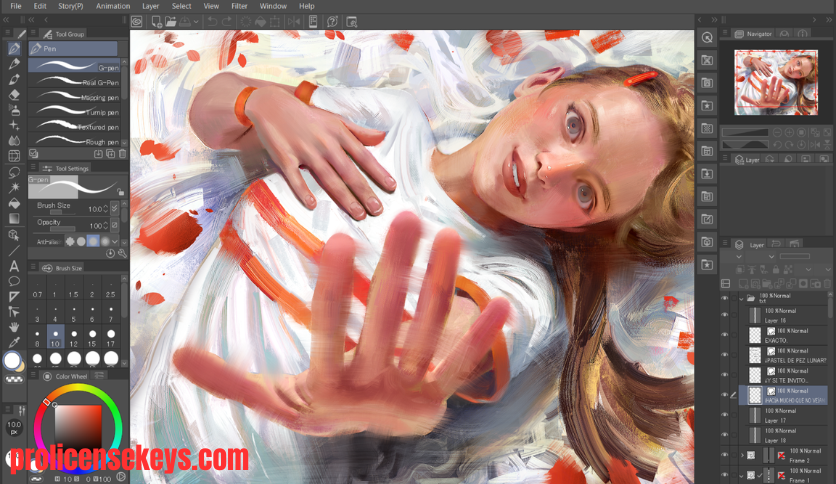
Task: Switch to the Navigator tab
Action: pos(753,34)
